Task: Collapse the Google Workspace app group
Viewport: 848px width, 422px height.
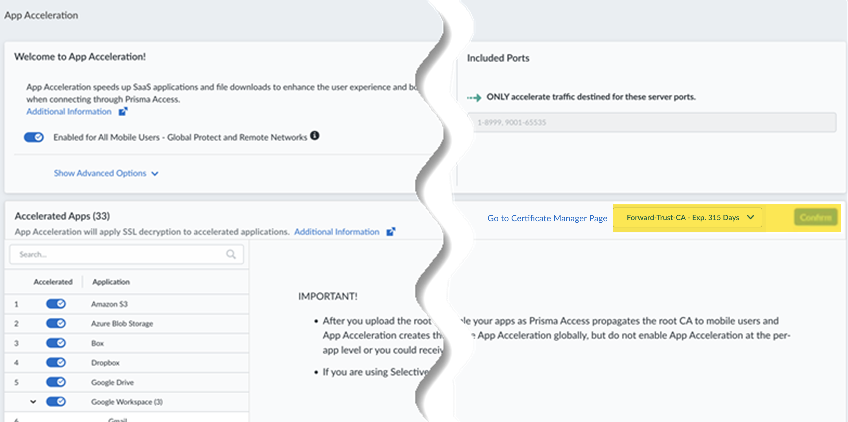Action: coord(34,402)
